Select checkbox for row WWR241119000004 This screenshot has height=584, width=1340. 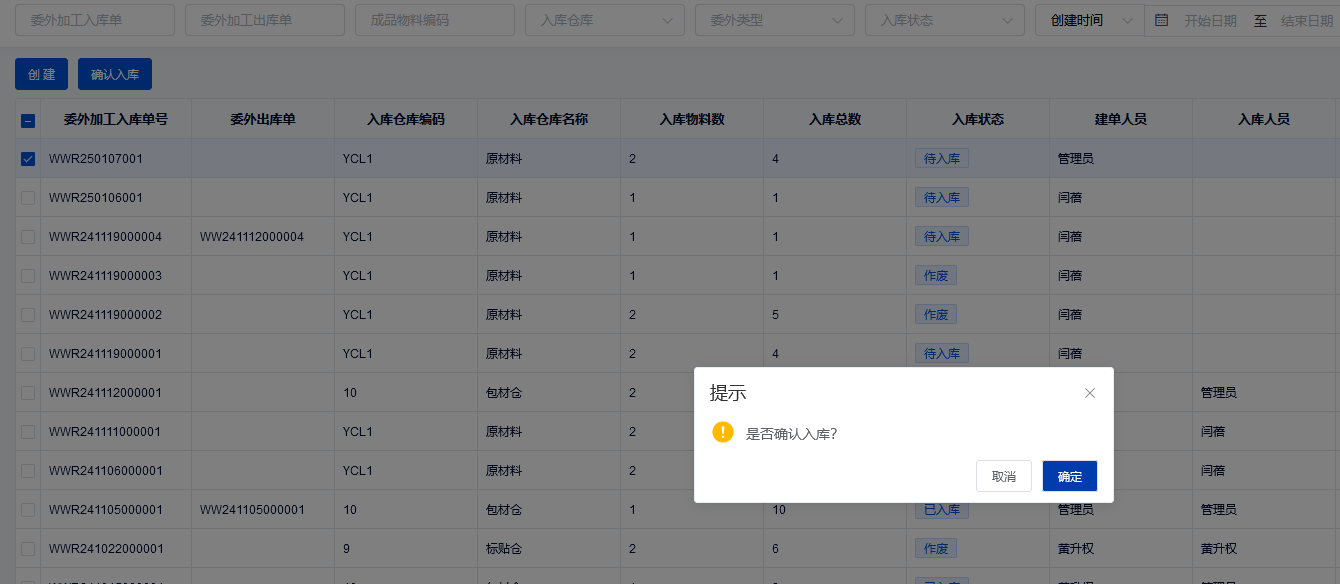pos(28,237)
